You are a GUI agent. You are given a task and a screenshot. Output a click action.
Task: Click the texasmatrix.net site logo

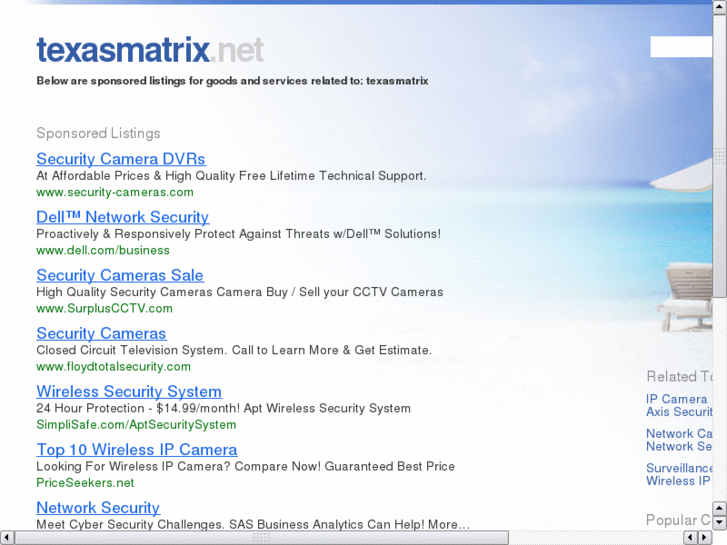(150, 50)
